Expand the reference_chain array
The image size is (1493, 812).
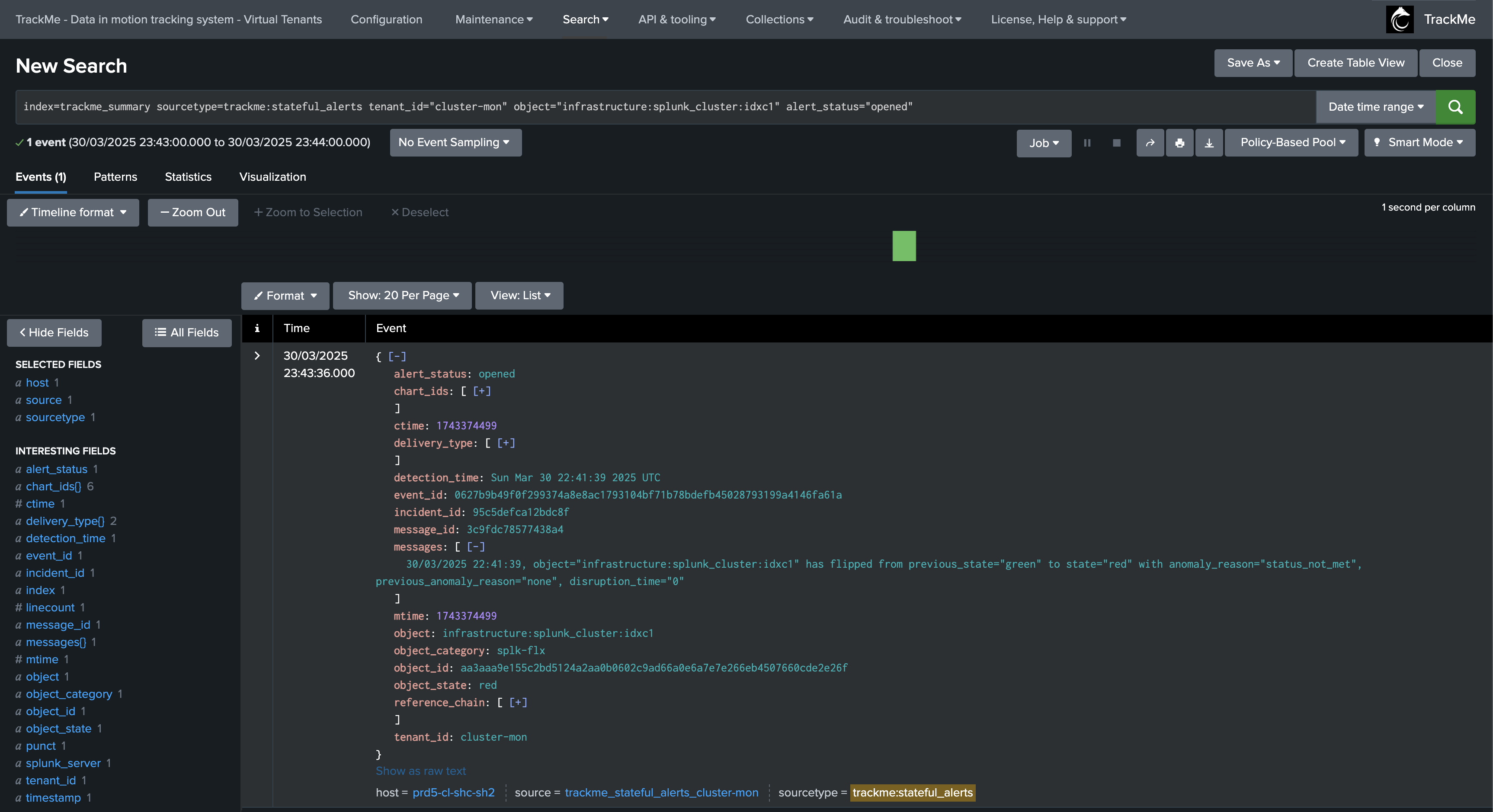(x=518, y=703)
